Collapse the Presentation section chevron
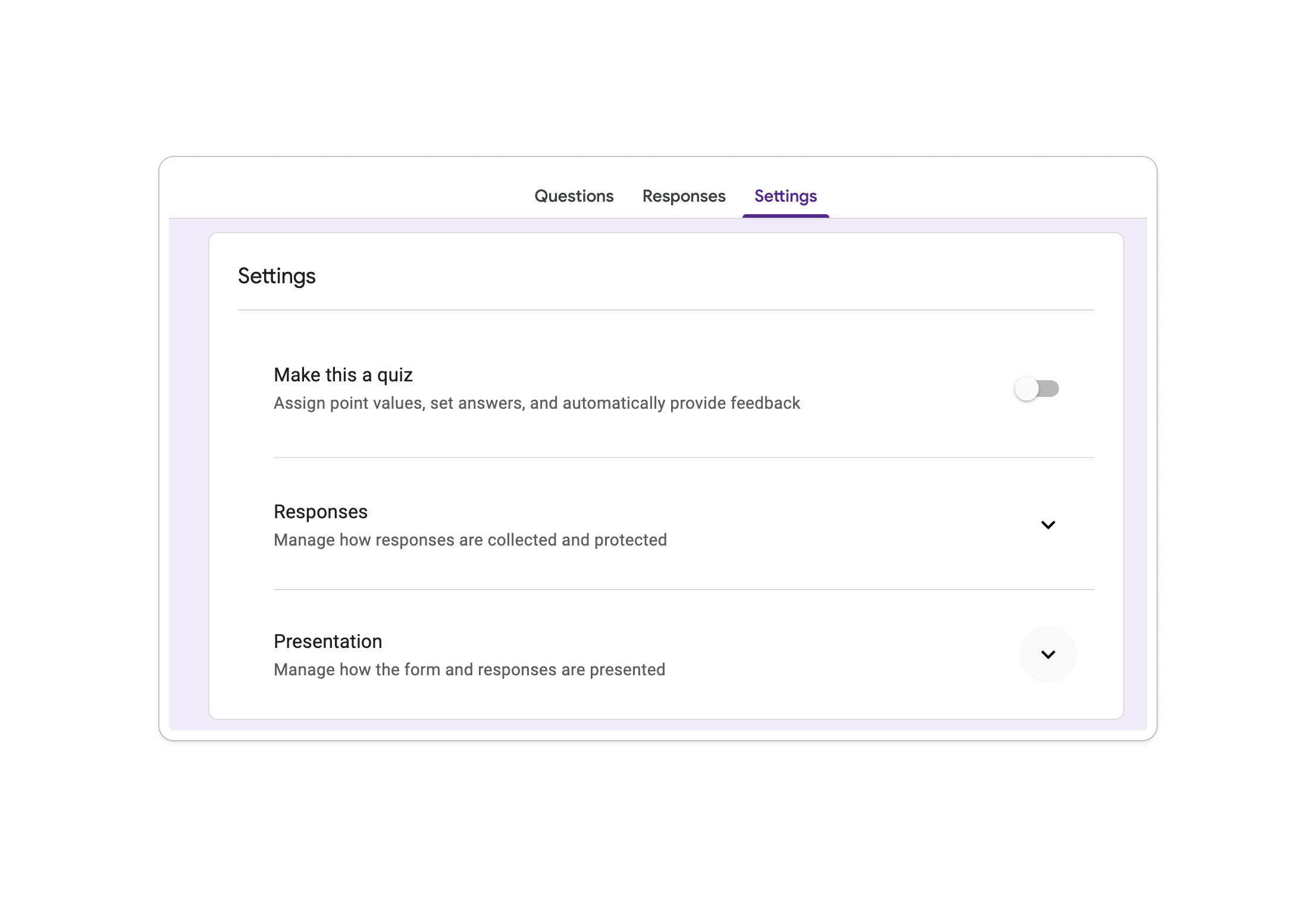1316x902 pixels. point(1048,654)
